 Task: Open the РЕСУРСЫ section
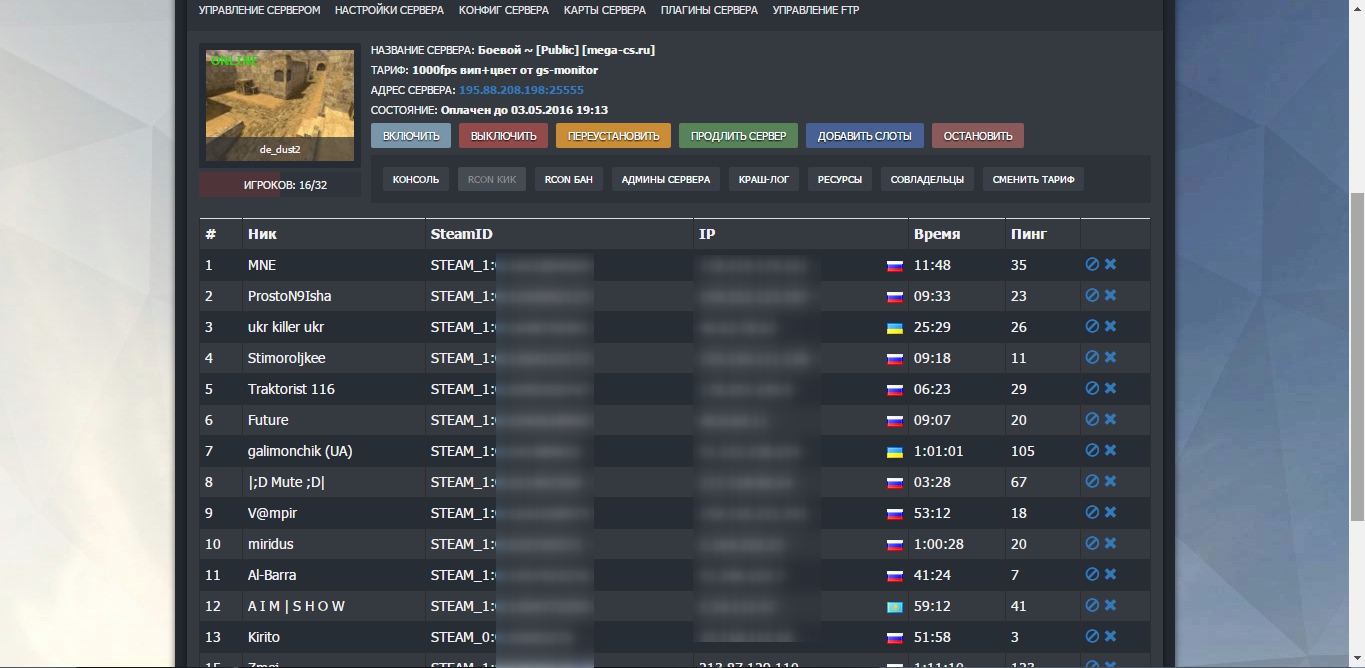click(840, 180)
